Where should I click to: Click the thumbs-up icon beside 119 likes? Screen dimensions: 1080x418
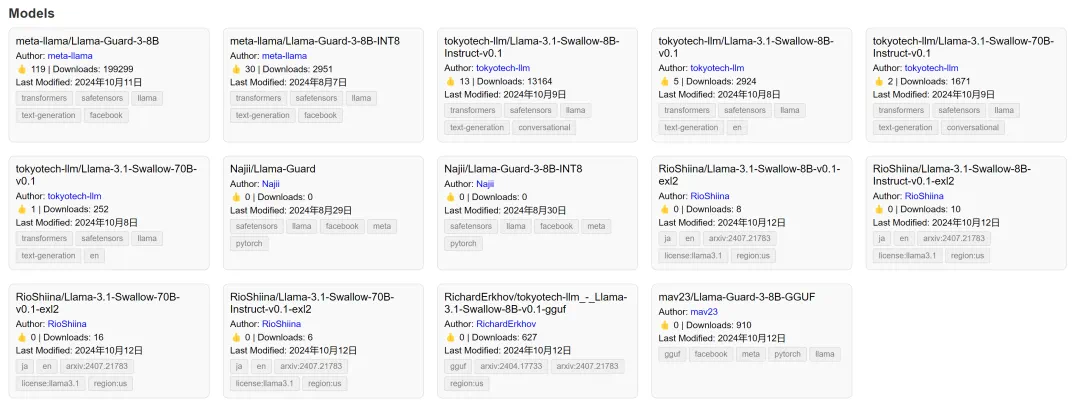(x=22, y=69)
